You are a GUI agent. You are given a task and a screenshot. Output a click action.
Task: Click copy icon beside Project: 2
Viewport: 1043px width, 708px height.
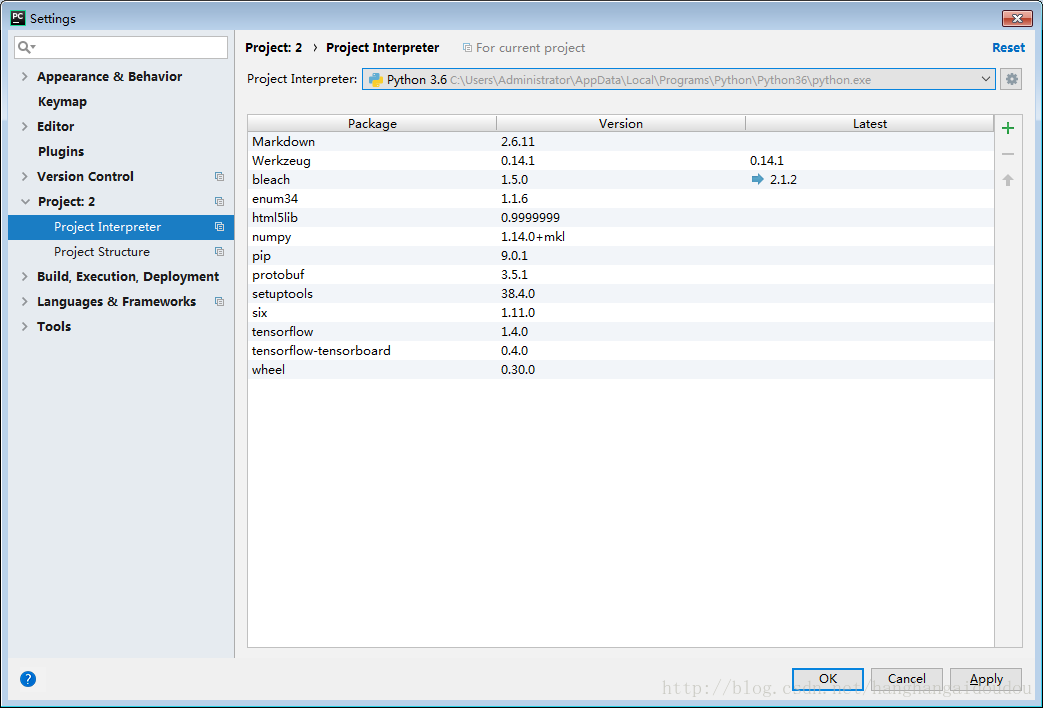pos(220,202)
